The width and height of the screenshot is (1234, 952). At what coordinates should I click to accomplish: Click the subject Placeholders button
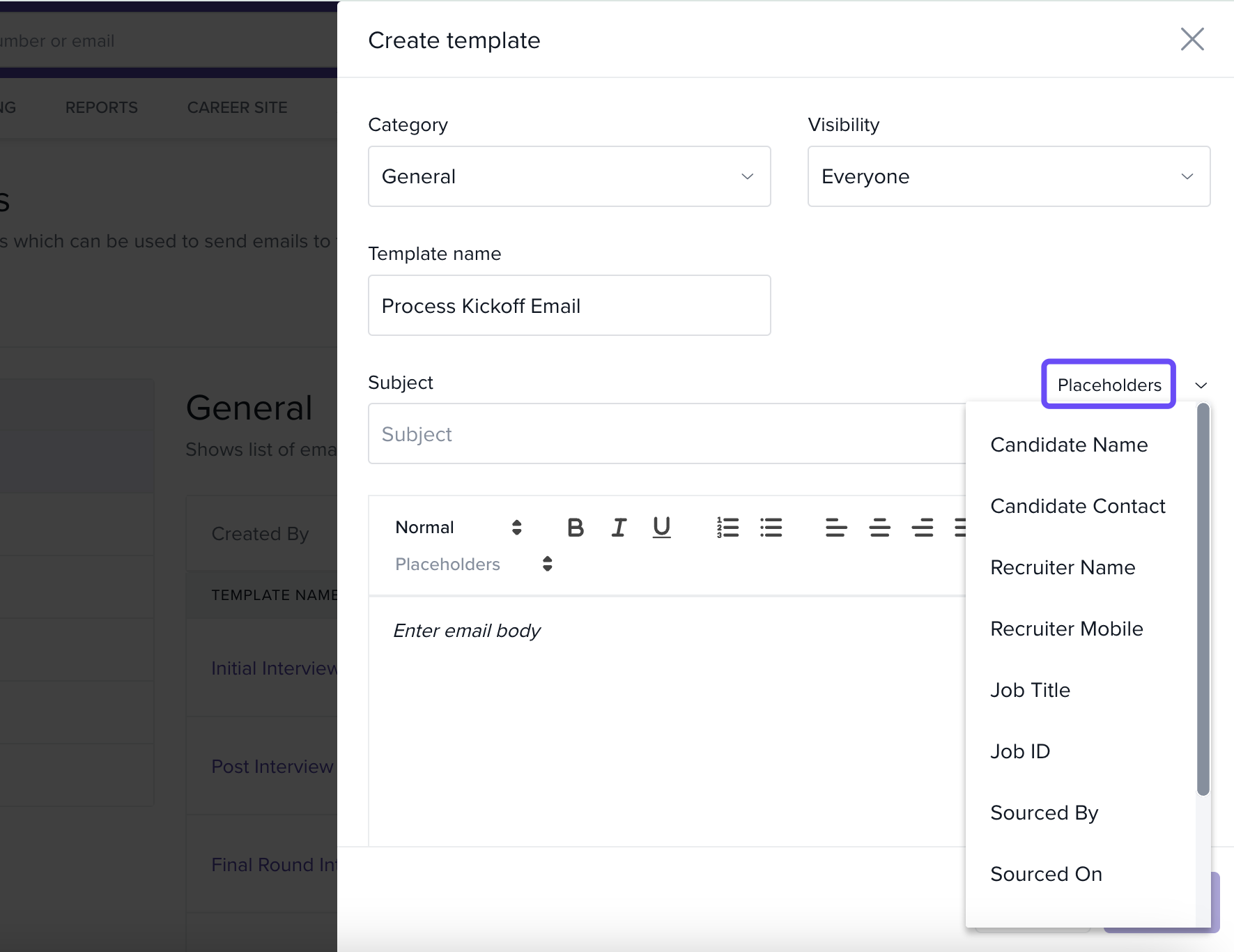pyautogui.click(x=1109, y=385)
